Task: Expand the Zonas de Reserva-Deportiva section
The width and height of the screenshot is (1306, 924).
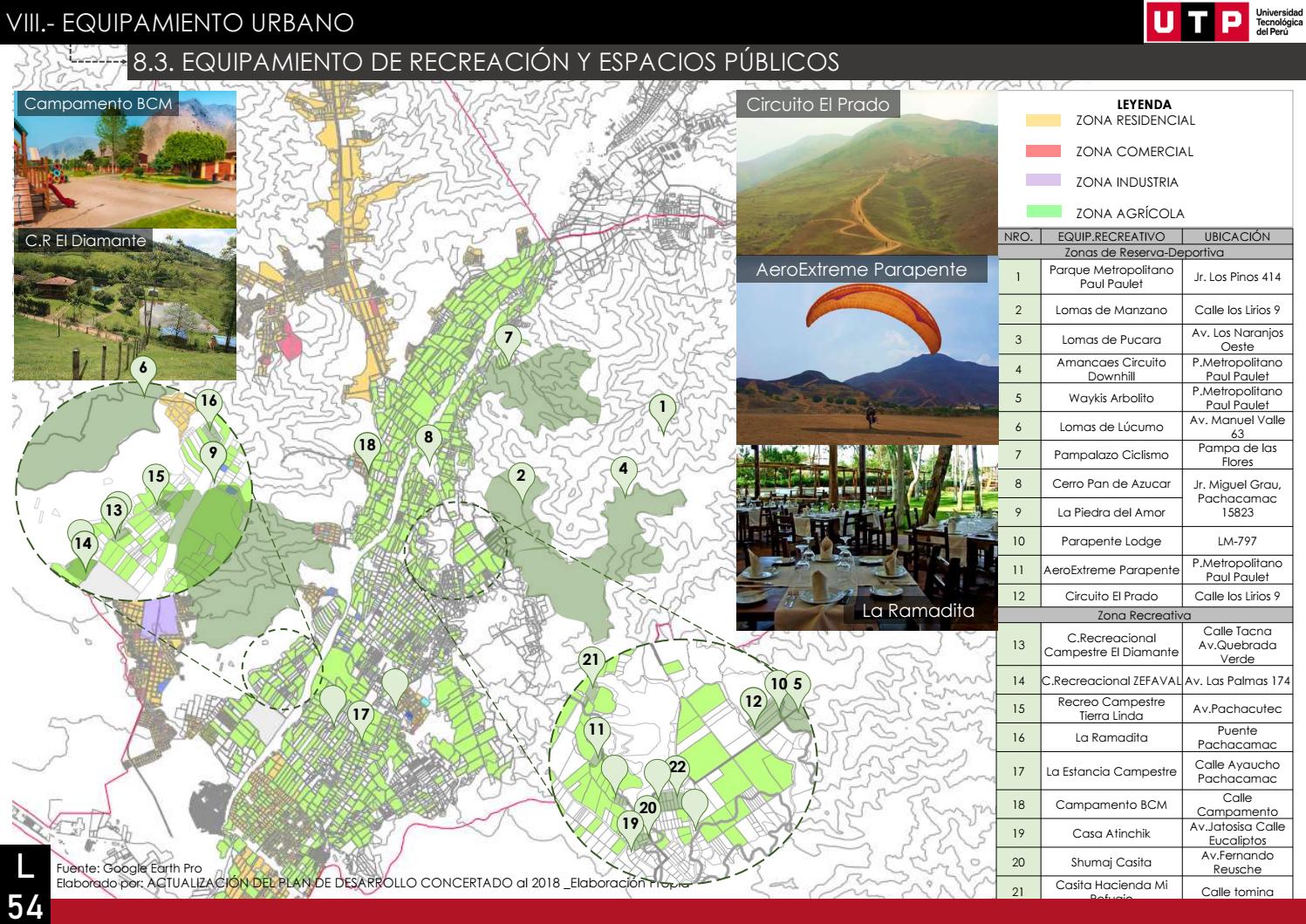Action: (x=1143, y=253)
